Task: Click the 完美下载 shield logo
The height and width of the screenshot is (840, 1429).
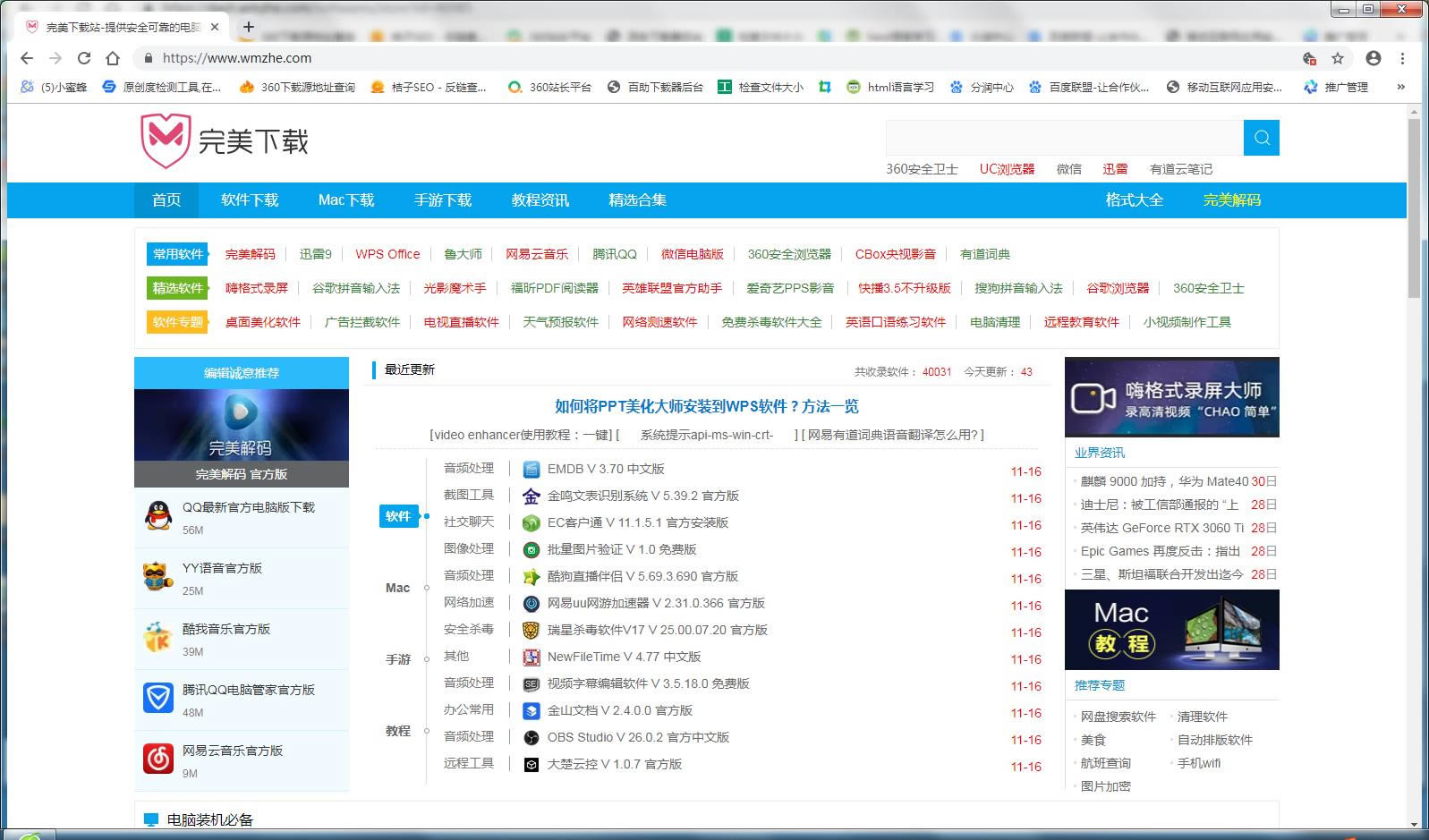Action: (166, 140)
